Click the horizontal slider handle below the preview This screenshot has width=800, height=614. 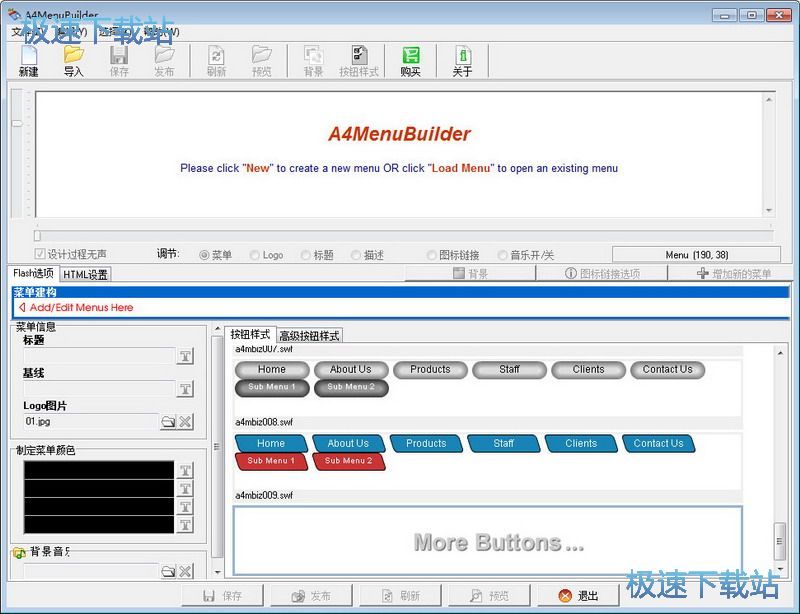click(37, 235)
